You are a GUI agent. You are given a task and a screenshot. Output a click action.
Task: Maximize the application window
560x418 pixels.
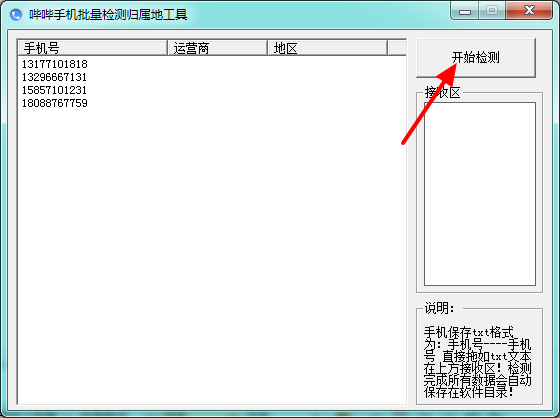pos(492,11)
